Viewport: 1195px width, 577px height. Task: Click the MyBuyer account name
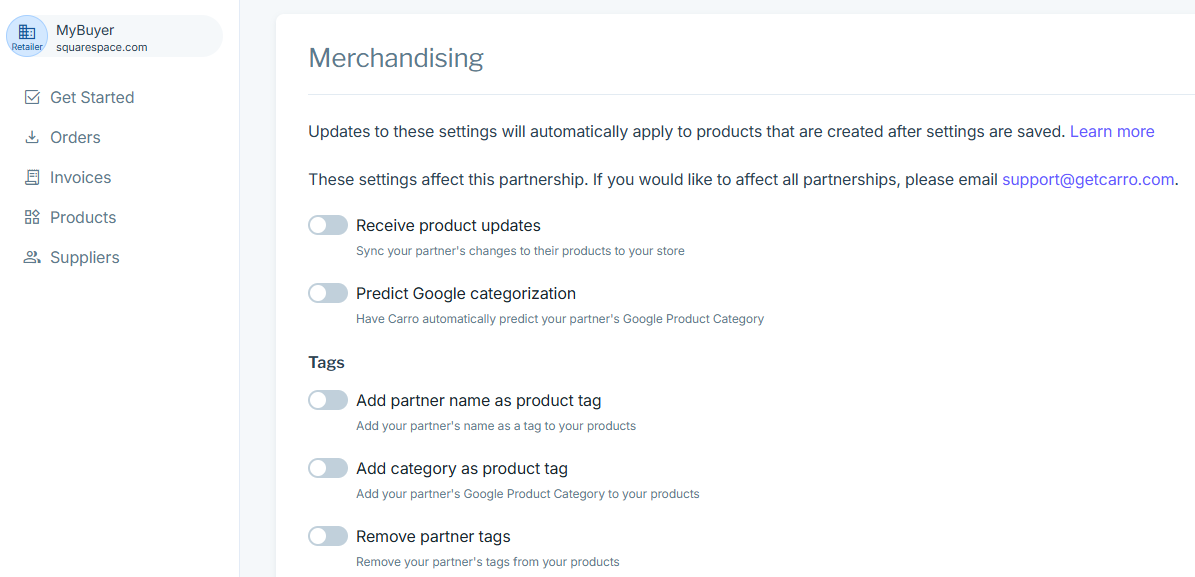tap(85, 30)
